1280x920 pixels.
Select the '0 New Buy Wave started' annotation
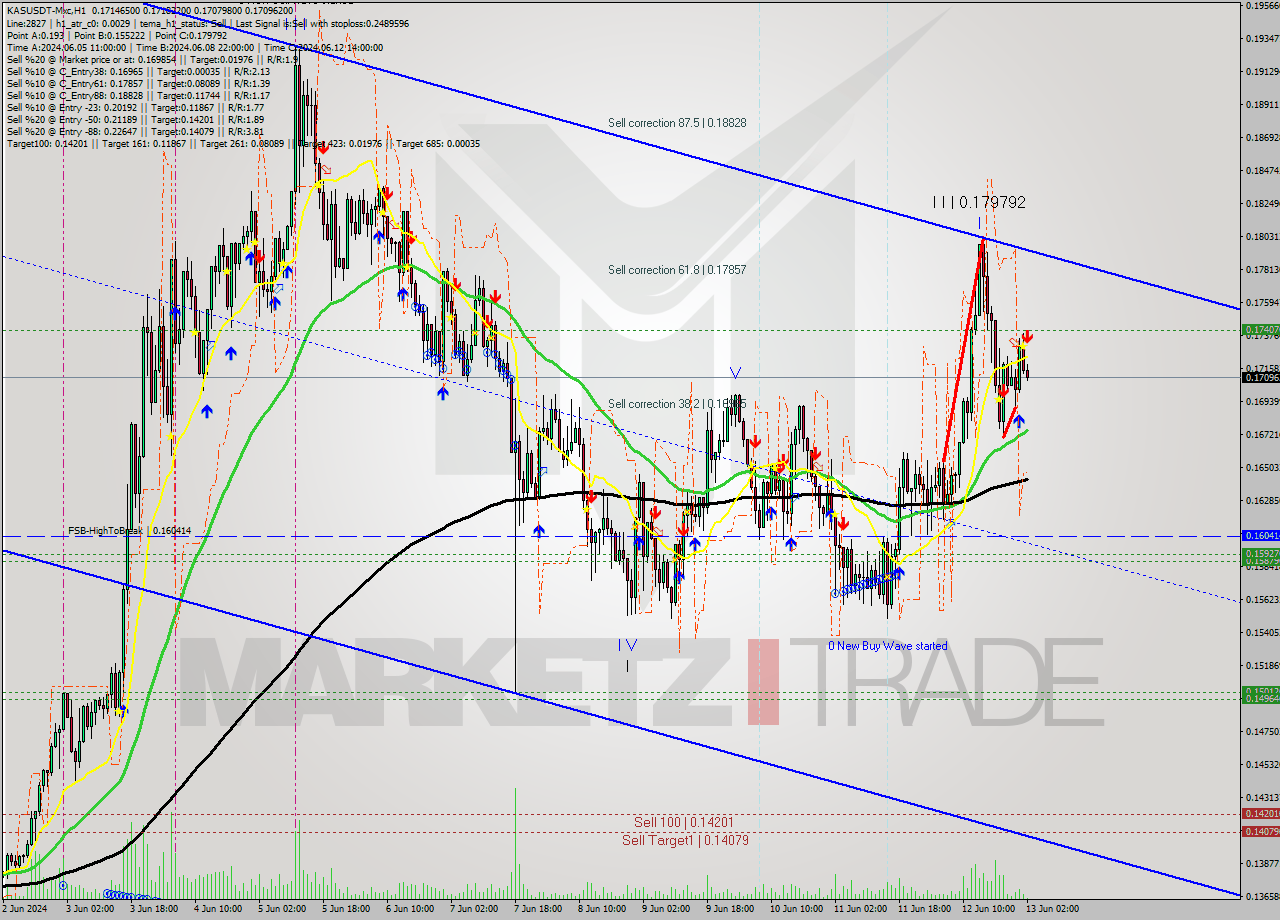[x=887, y=646]
